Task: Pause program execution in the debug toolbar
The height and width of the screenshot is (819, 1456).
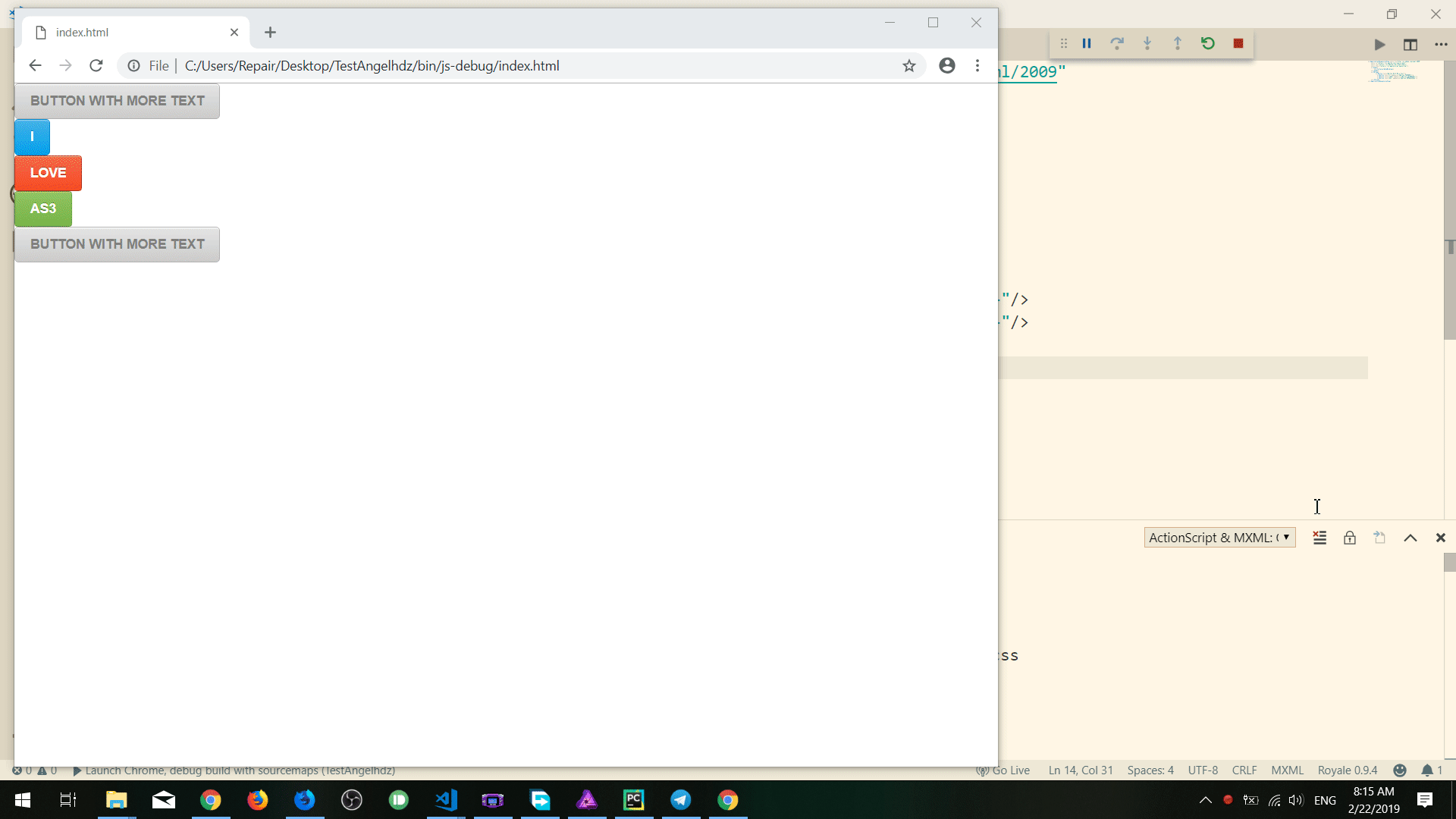Action: (x=1087, y=43)
